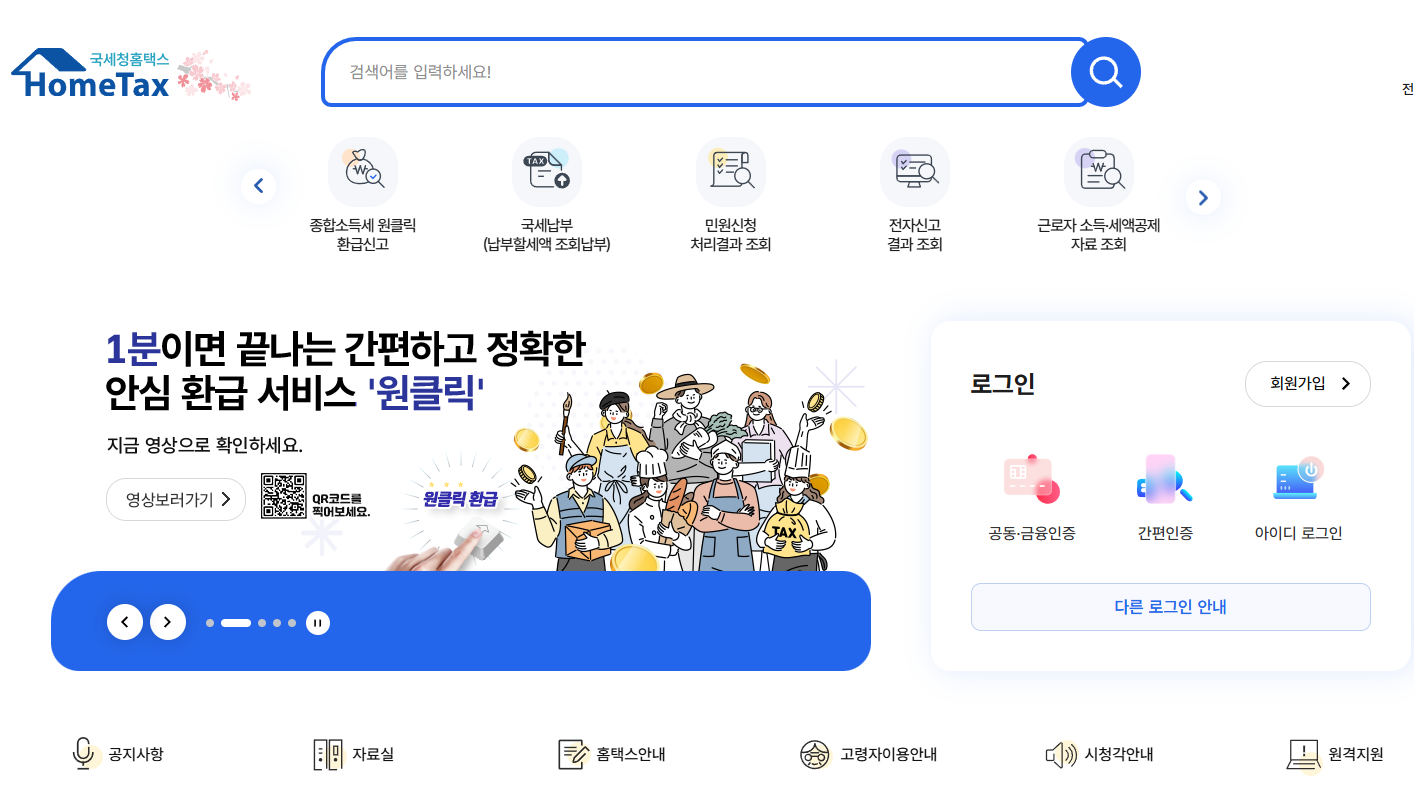Click 다른 로그인 안내 button
The image size is (1414, 805).
(x=1171, y=607)
